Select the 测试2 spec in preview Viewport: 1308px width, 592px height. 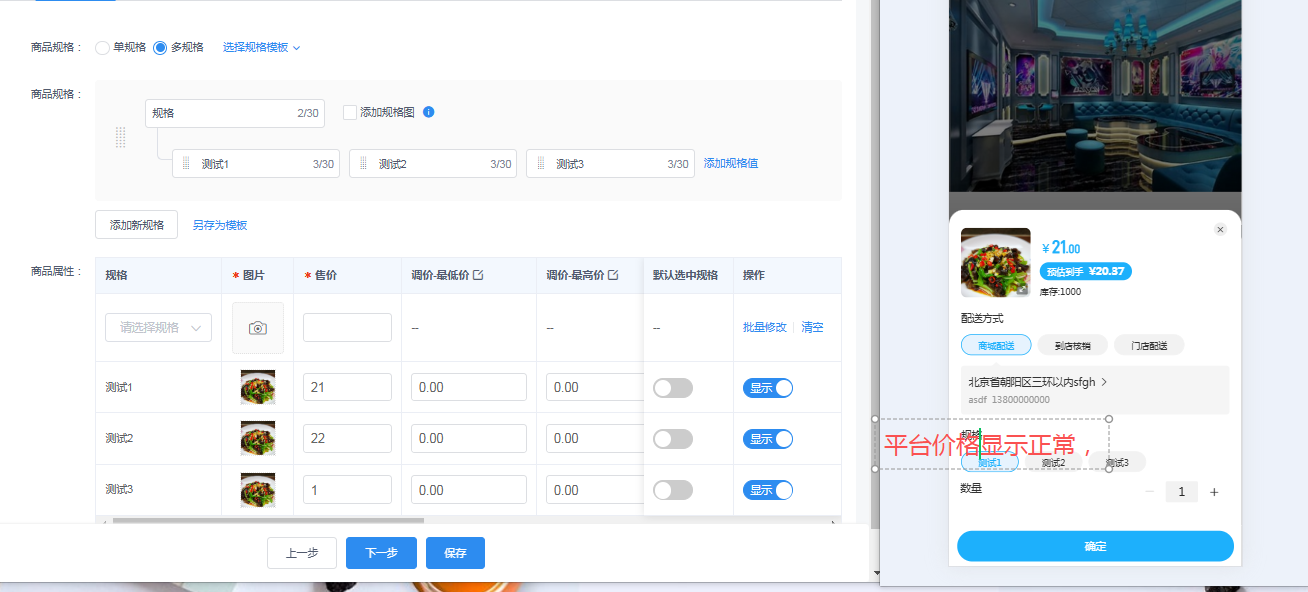coord(1053,462)
